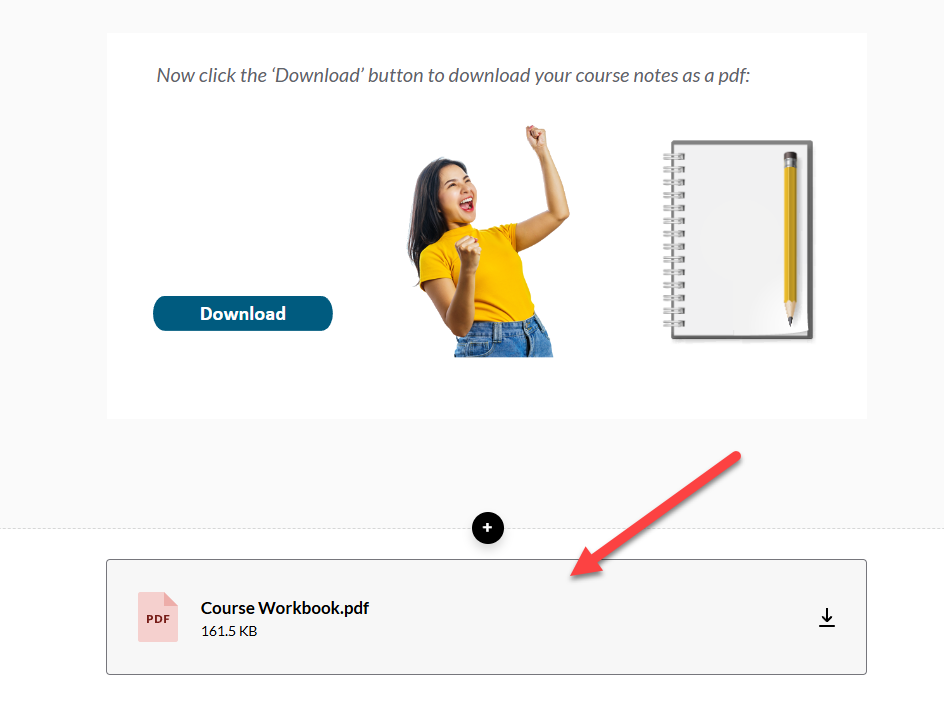Viewport: 944px width, 702px height.
Task: Click the spiral binding rings of the notebook
Action: click(x=674, y=240)
